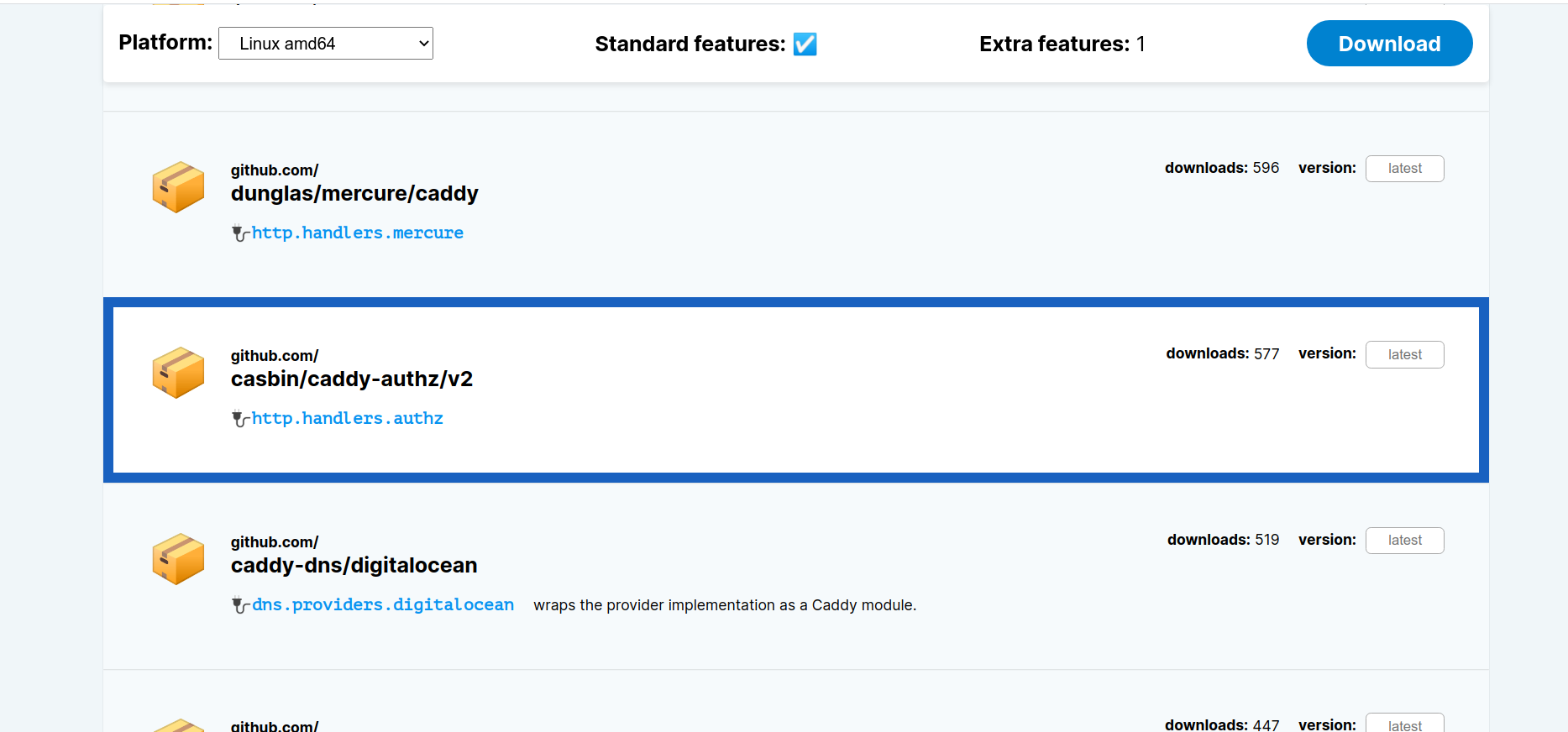1568x732 pixels.
Task: Deselect the highlighted casbin/caddy-authz/v2 plugin
Action: pos(756,389)
